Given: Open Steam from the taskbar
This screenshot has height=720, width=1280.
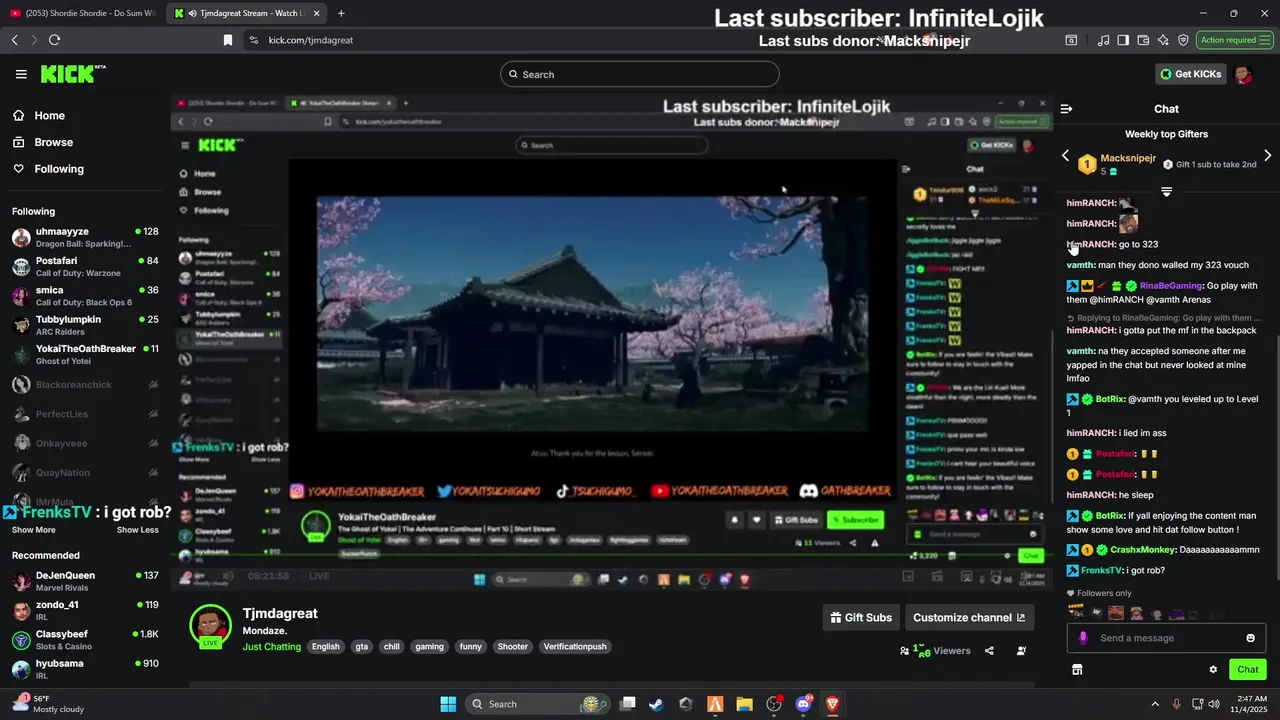Looking at the screenshot, I should pos(656,704).
